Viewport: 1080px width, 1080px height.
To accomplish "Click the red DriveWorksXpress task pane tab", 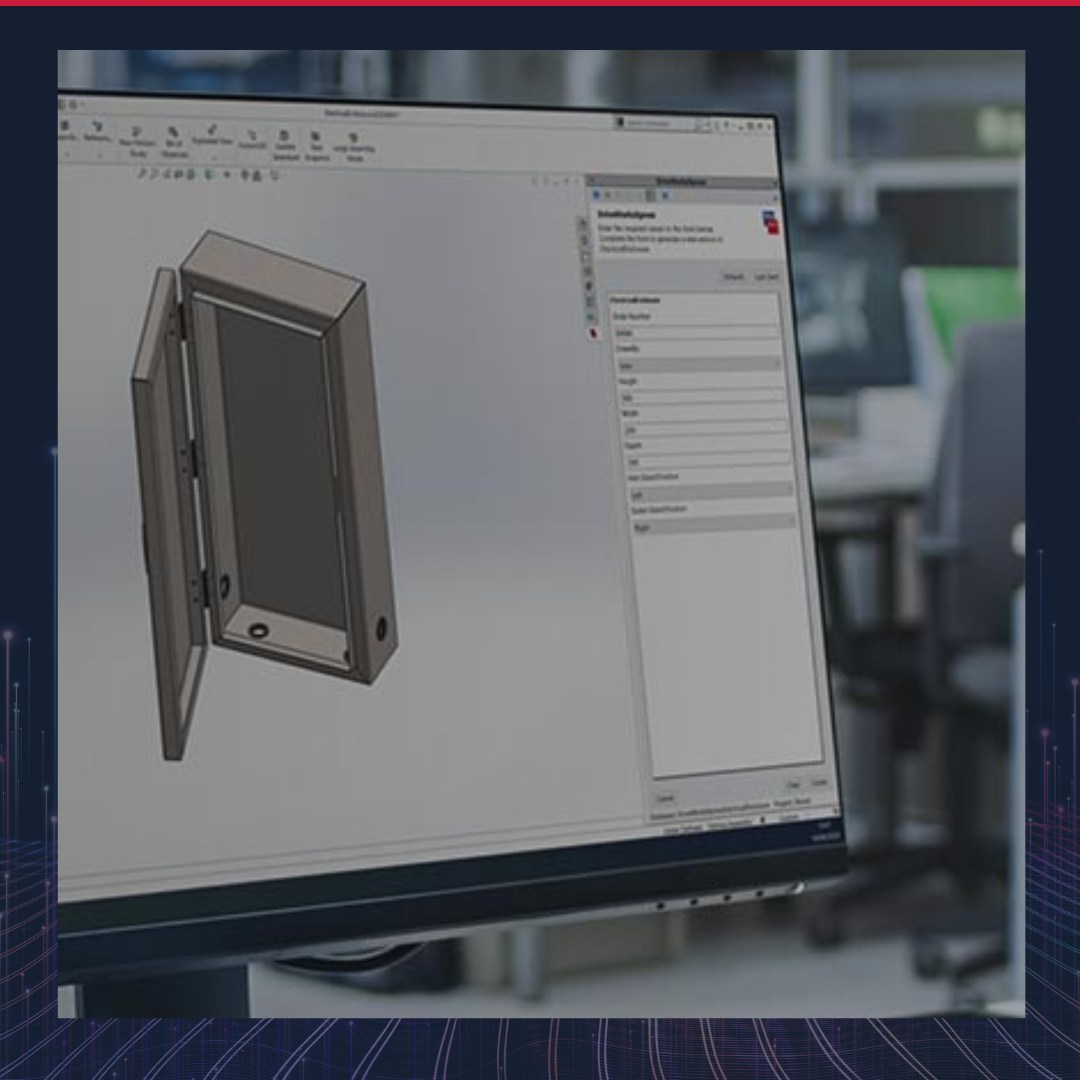I will tap(593, 334).
